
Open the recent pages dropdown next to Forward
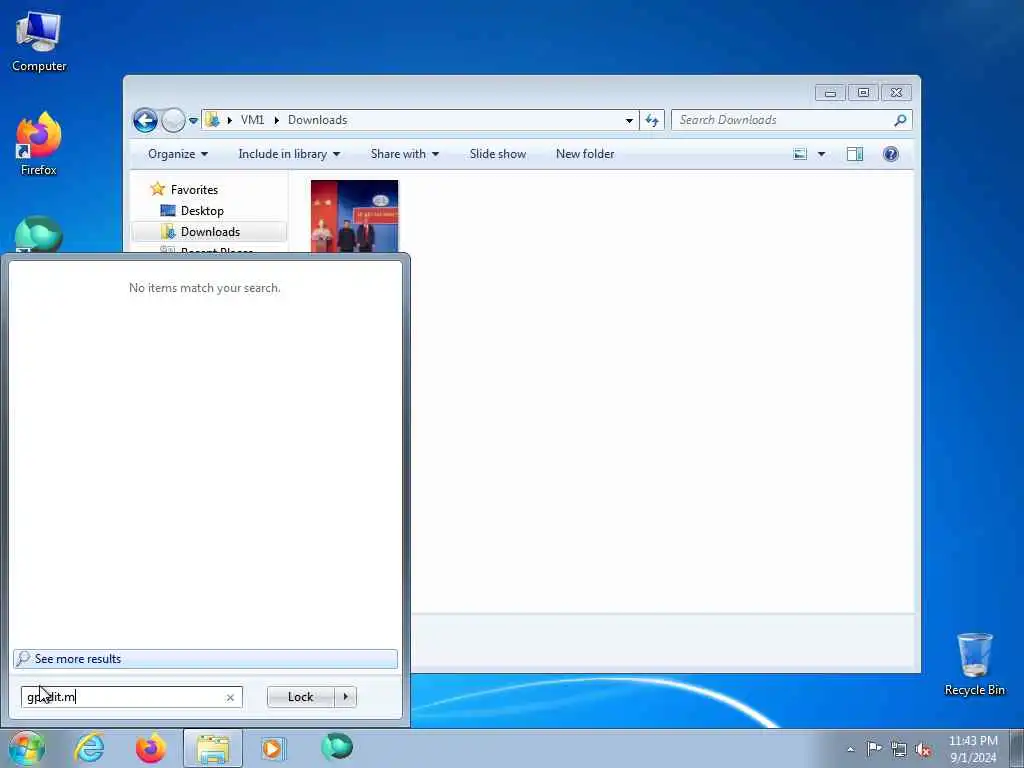pos(193,120)
